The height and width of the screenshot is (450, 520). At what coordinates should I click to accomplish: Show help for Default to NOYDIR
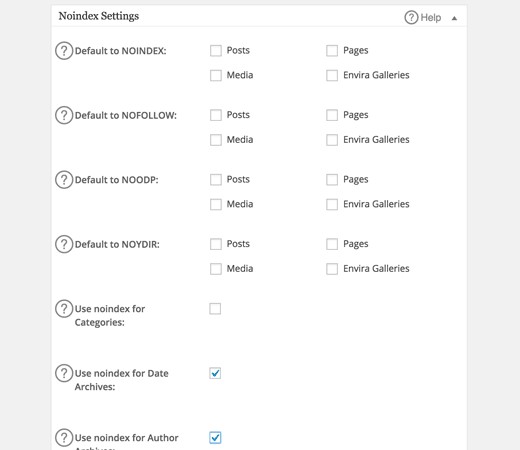click(x=64, y=244)
